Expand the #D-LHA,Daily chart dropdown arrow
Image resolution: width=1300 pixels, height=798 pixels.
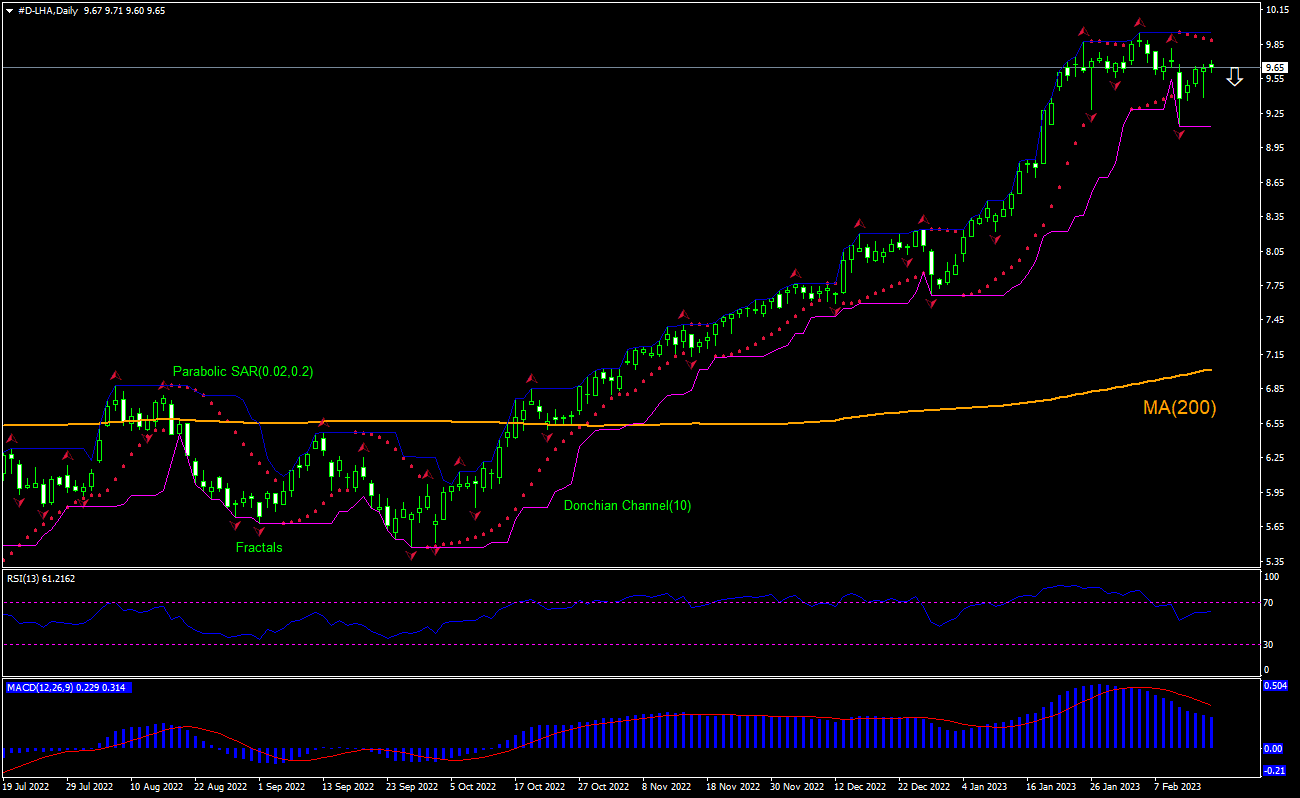tap(10, 8)
